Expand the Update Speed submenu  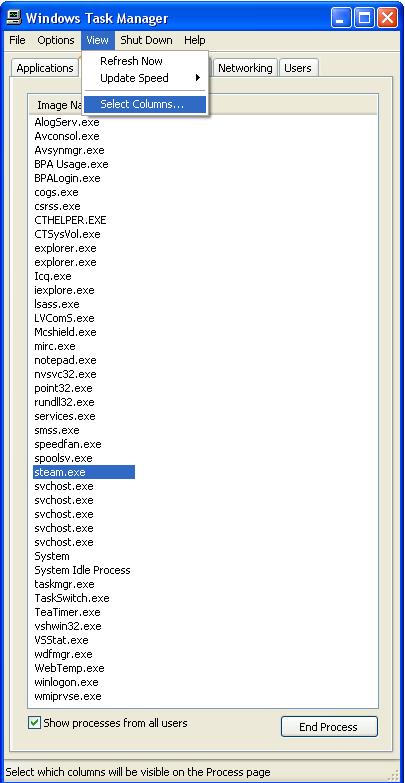[145, 78]
